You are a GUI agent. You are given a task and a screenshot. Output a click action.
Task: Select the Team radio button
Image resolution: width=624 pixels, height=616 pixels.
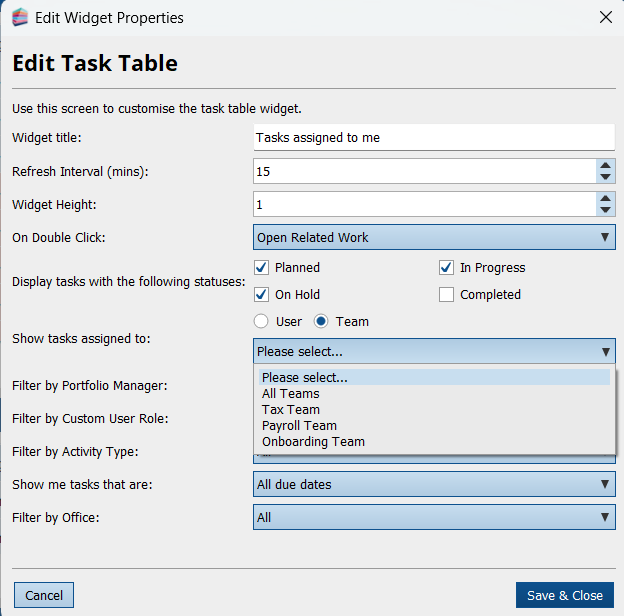click(x=322, y=322)
